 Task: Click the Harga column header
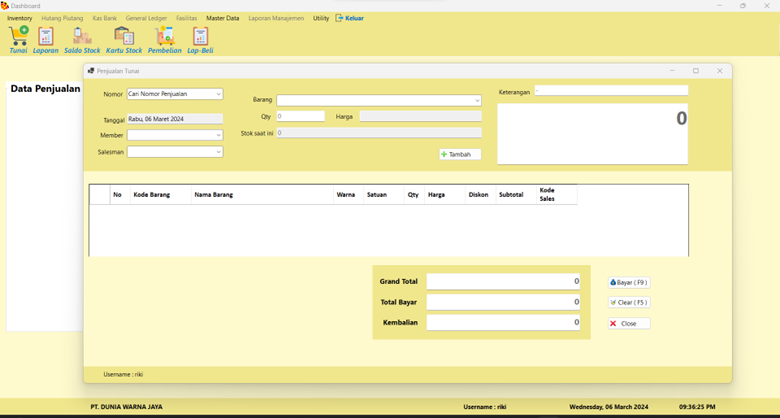[444, 195]
